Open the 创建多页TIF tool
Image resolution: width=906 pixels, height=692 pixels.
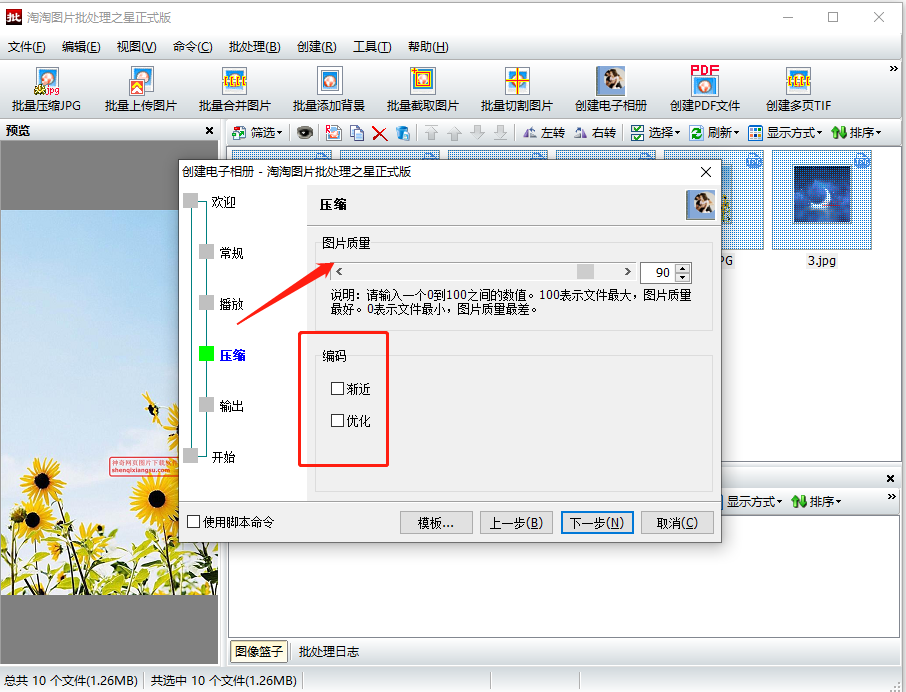click(x=799, y=89)
